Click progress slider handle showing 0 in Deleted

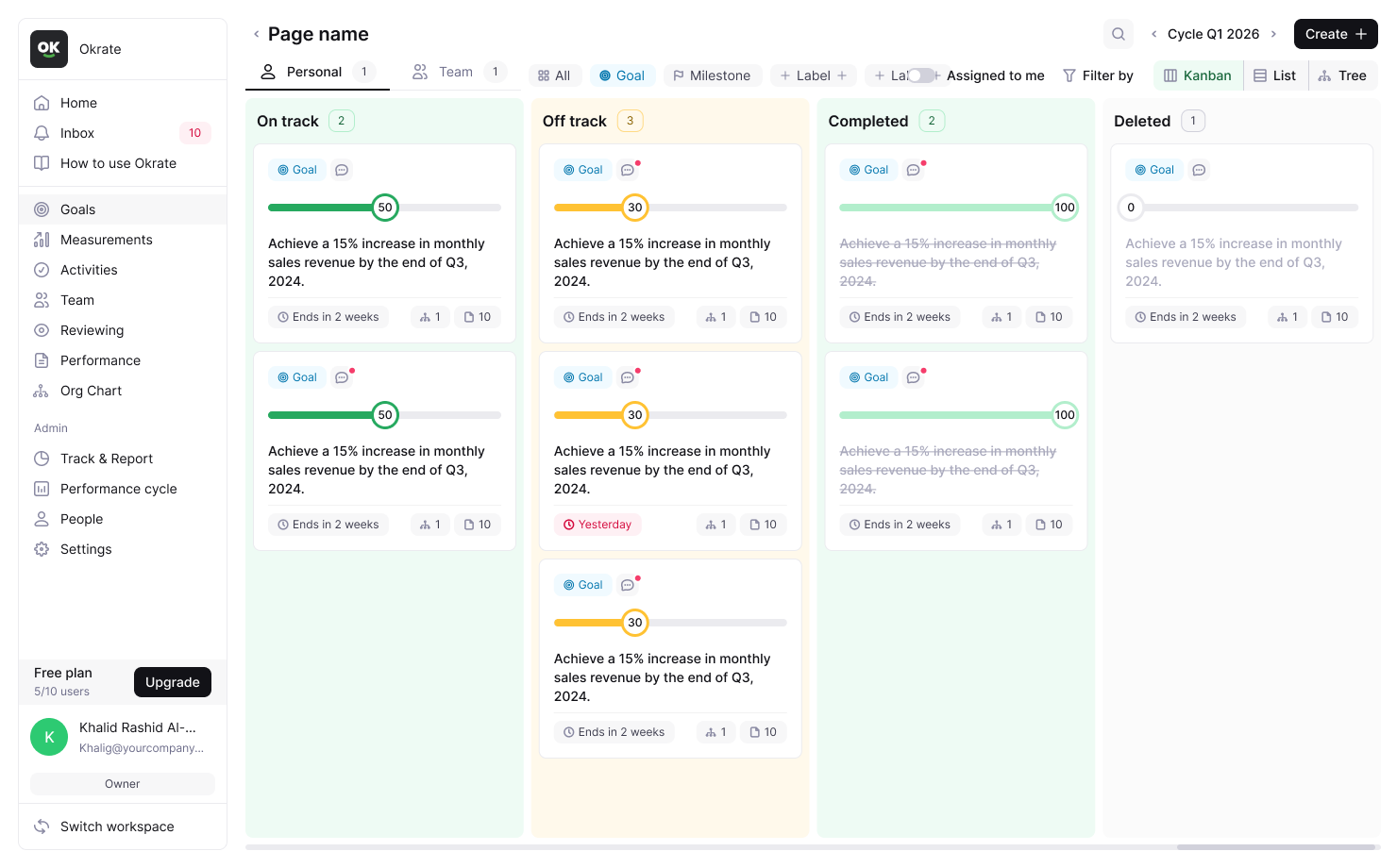1131,208
